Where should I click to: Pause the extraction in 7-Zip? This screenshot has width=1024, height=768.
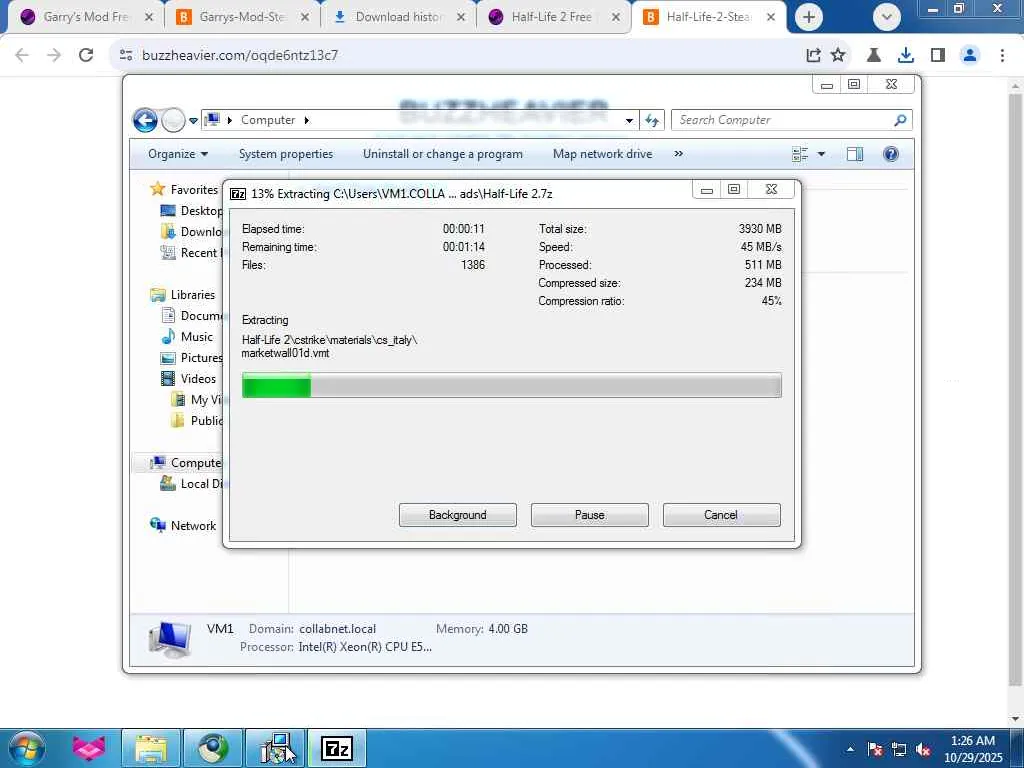(589, 515)
